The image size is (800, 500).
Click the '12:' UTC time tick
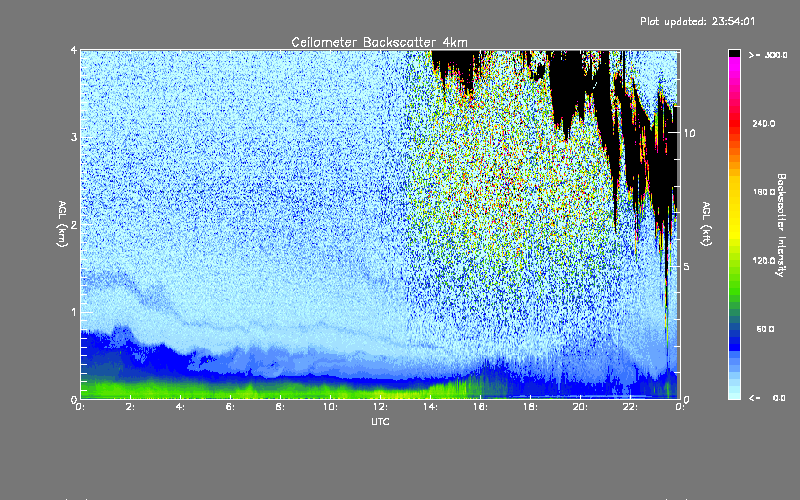pos(380,407)
